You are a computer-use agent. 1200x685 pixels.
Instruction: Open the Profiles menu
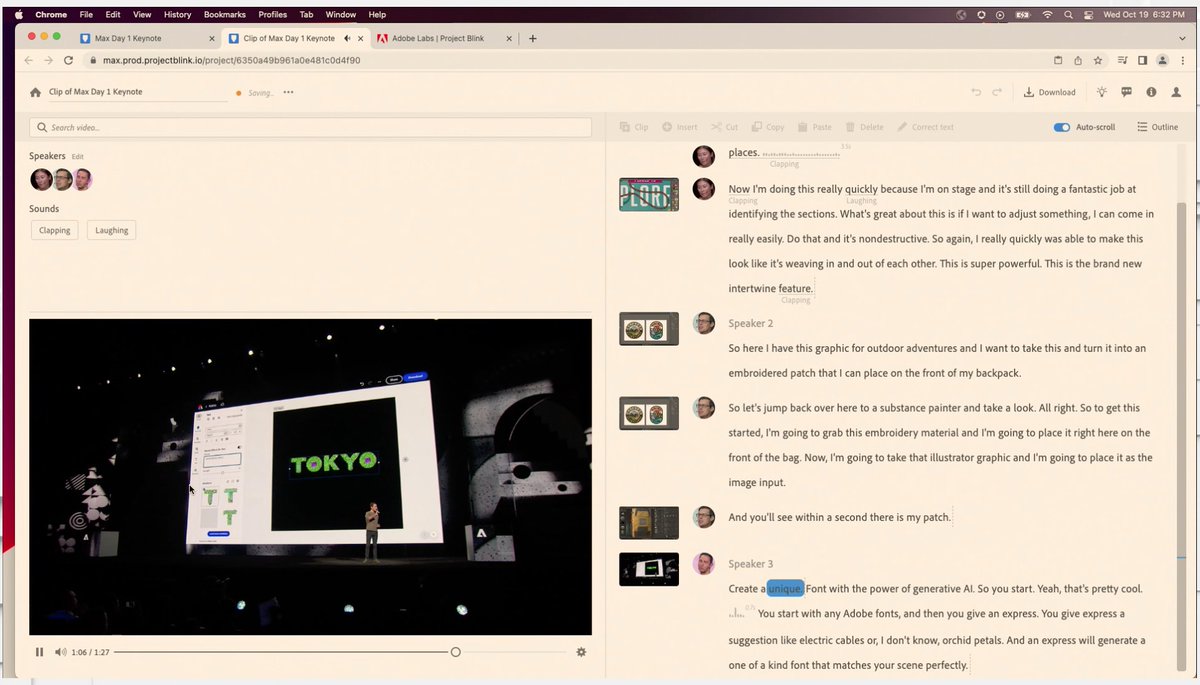tap(272, 15)
